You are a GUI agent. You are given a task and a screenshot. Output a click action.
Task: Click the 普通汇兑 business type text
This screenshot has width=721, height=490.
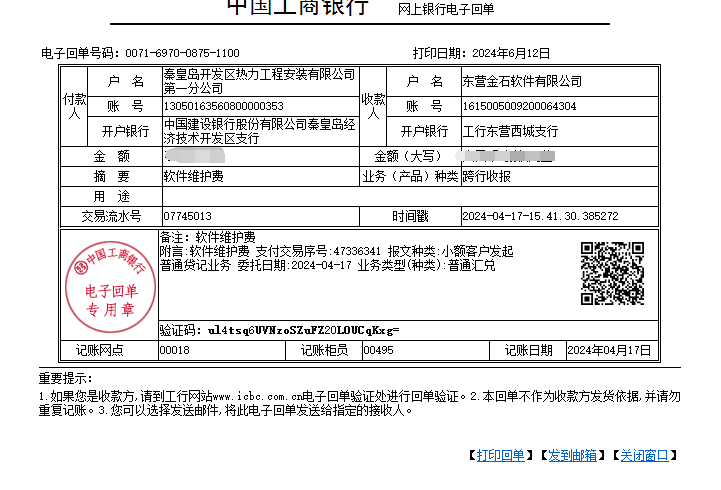coord(472,266)
